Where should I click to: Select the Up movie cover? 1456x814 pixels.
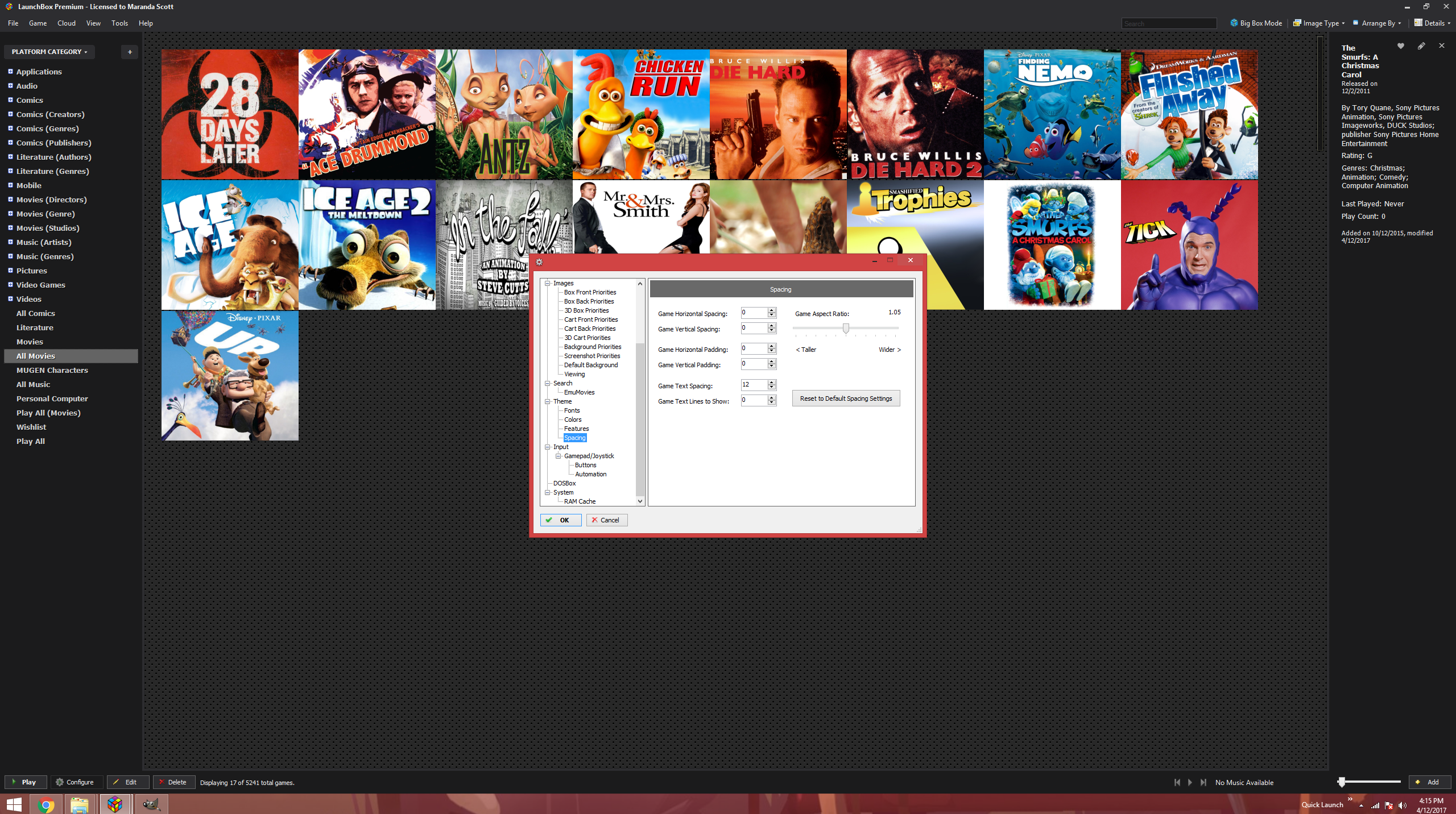click(230, 376)
